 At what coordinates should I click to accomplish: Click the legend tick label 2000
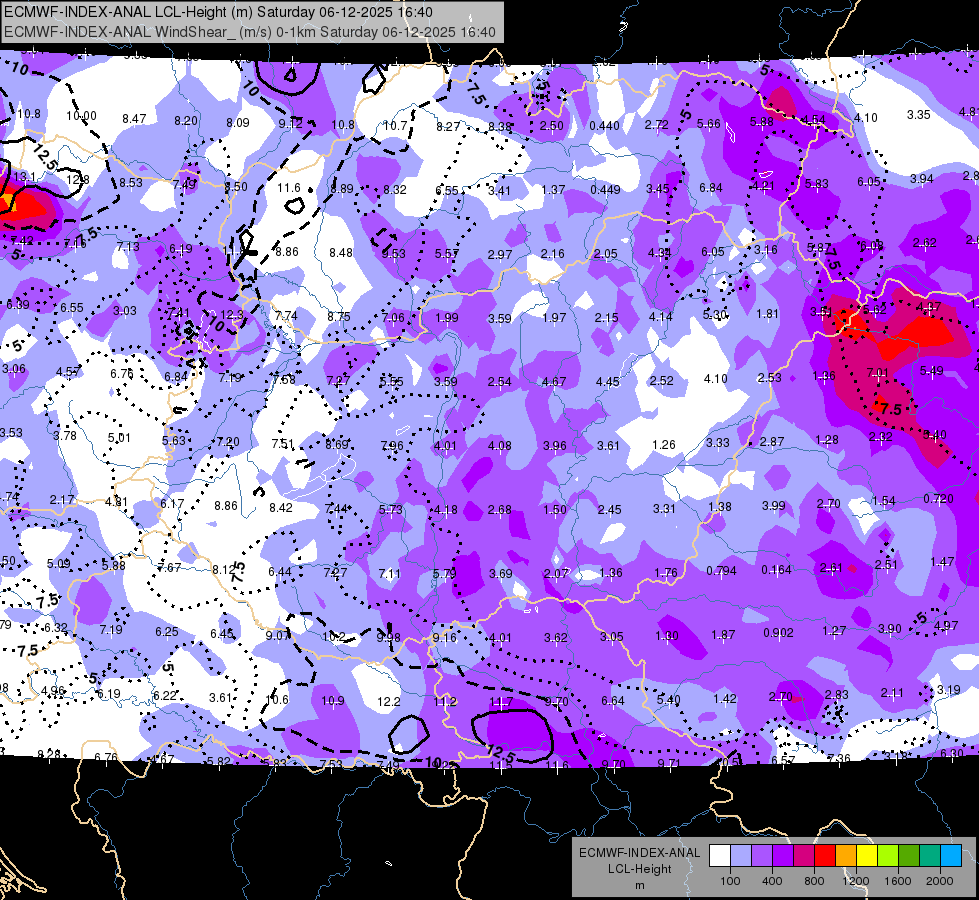tap(940, 881)
